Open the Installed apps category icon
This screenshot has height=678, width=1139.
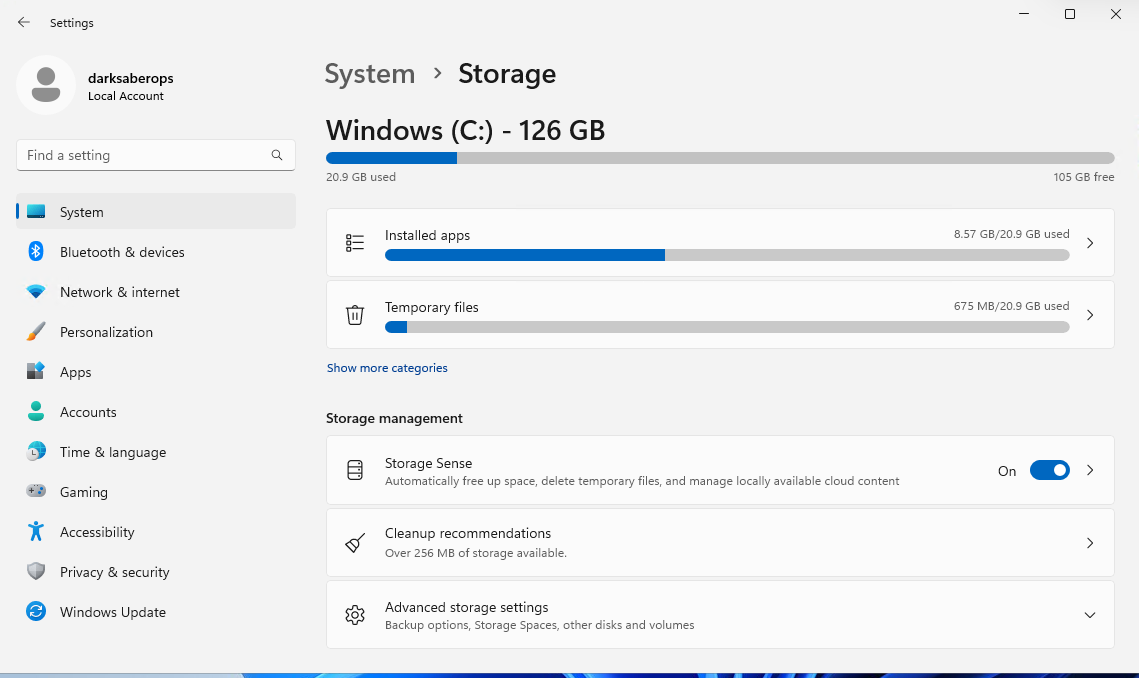coord(355,242)
